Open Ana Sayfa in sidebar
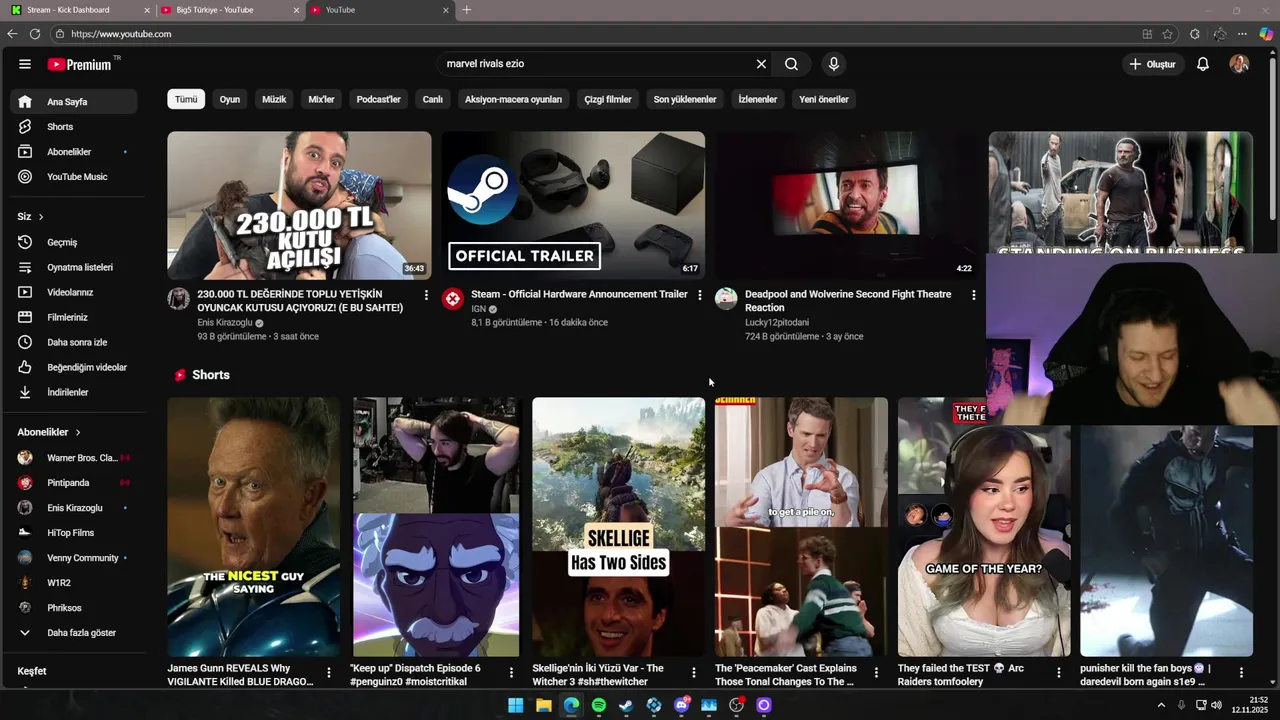 (74, 102)
